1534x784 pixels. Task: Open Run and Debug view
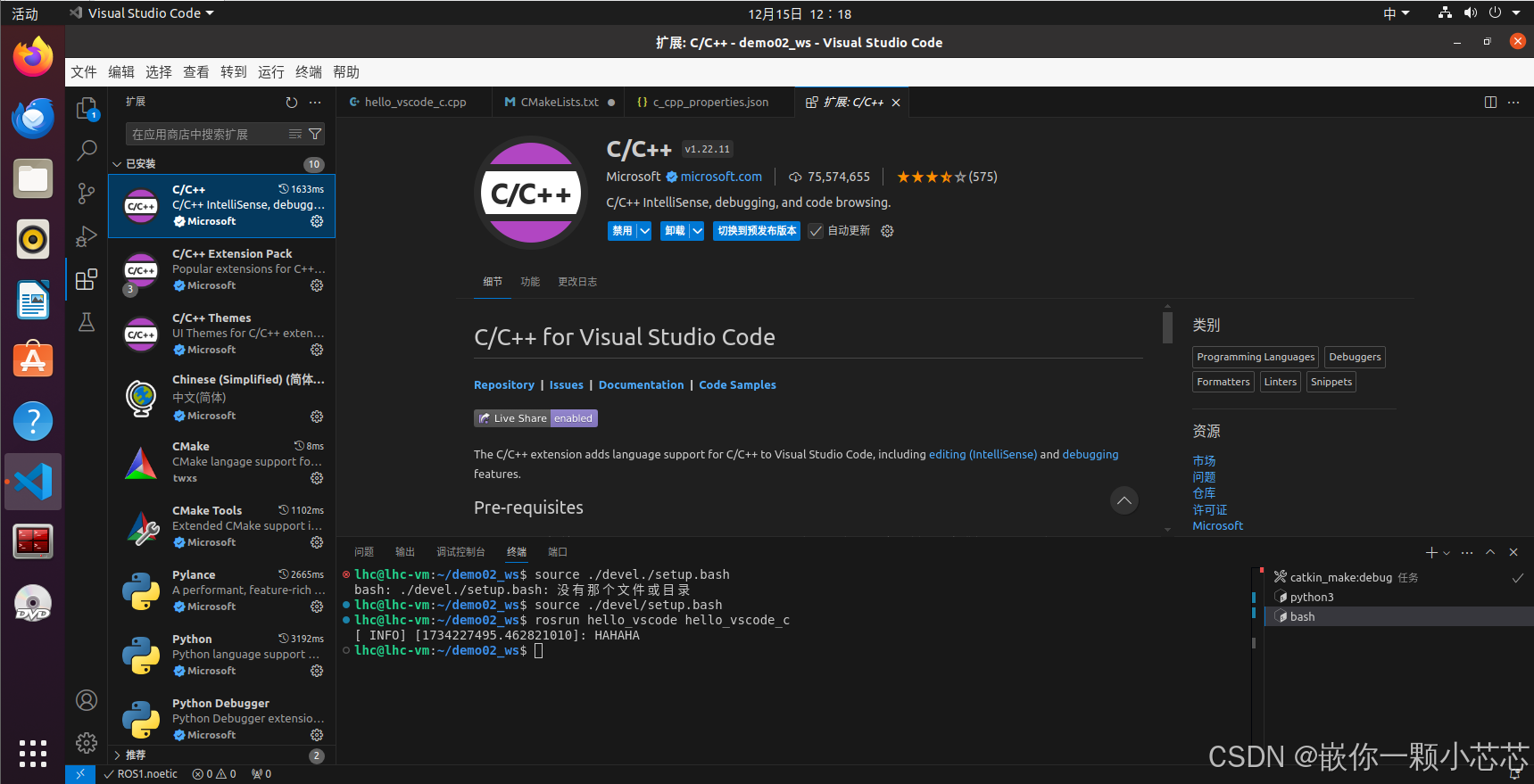(x=87, y=236)
